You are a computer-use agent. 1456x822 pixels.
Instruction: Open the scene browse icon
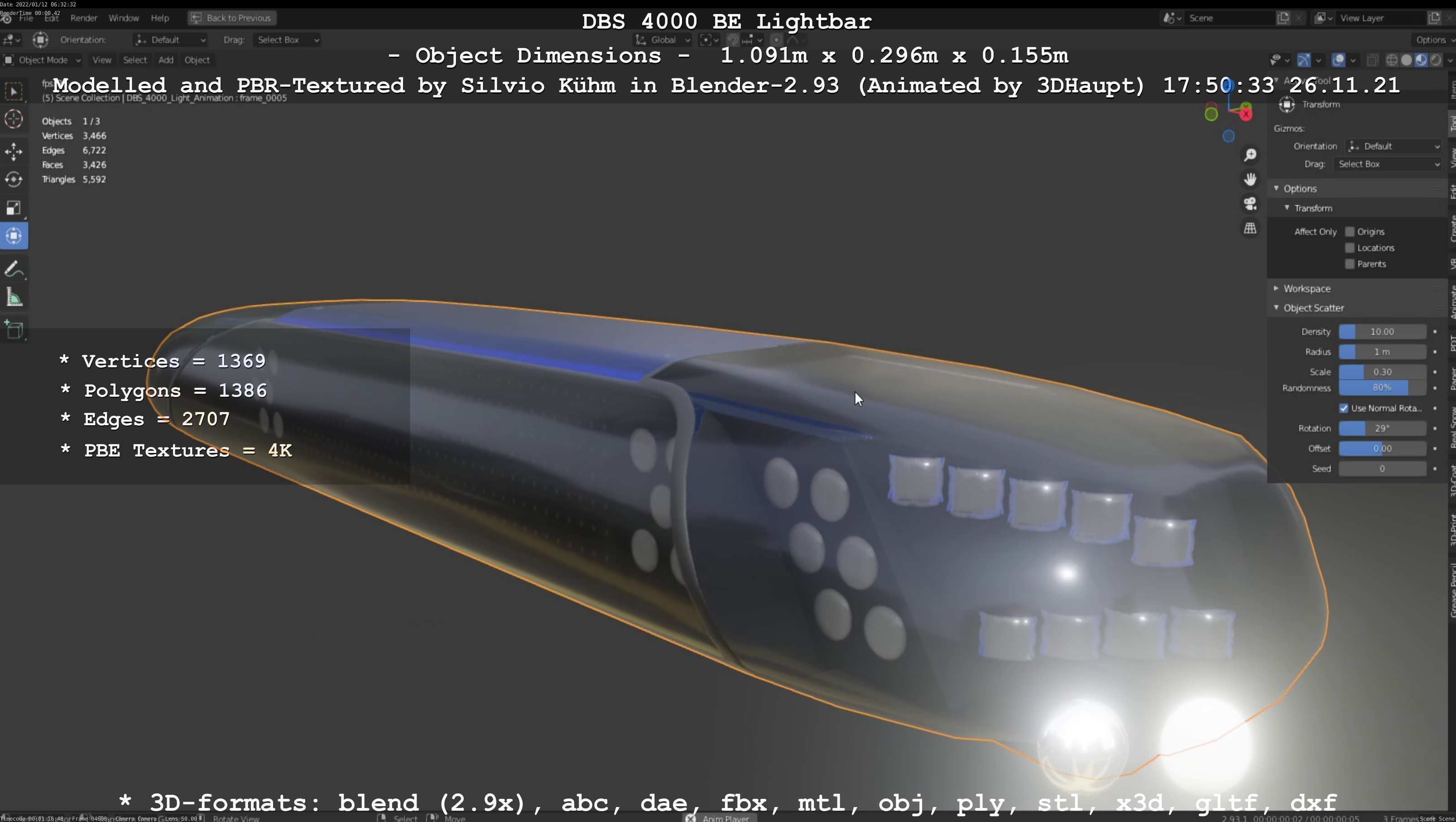click(x=1172, y=18)
